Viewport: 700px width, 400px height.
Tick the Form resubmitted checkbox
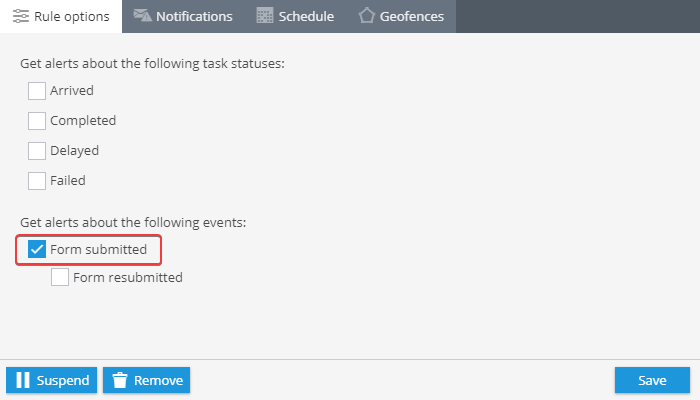[x=60, y=277]
